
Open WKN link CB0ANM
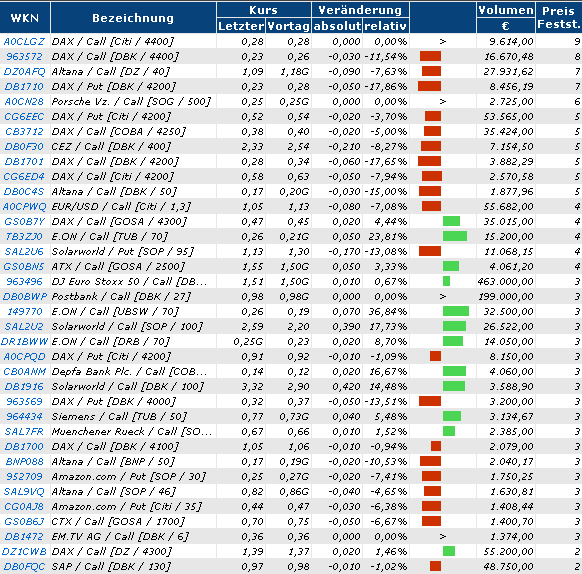coord(24,372)
